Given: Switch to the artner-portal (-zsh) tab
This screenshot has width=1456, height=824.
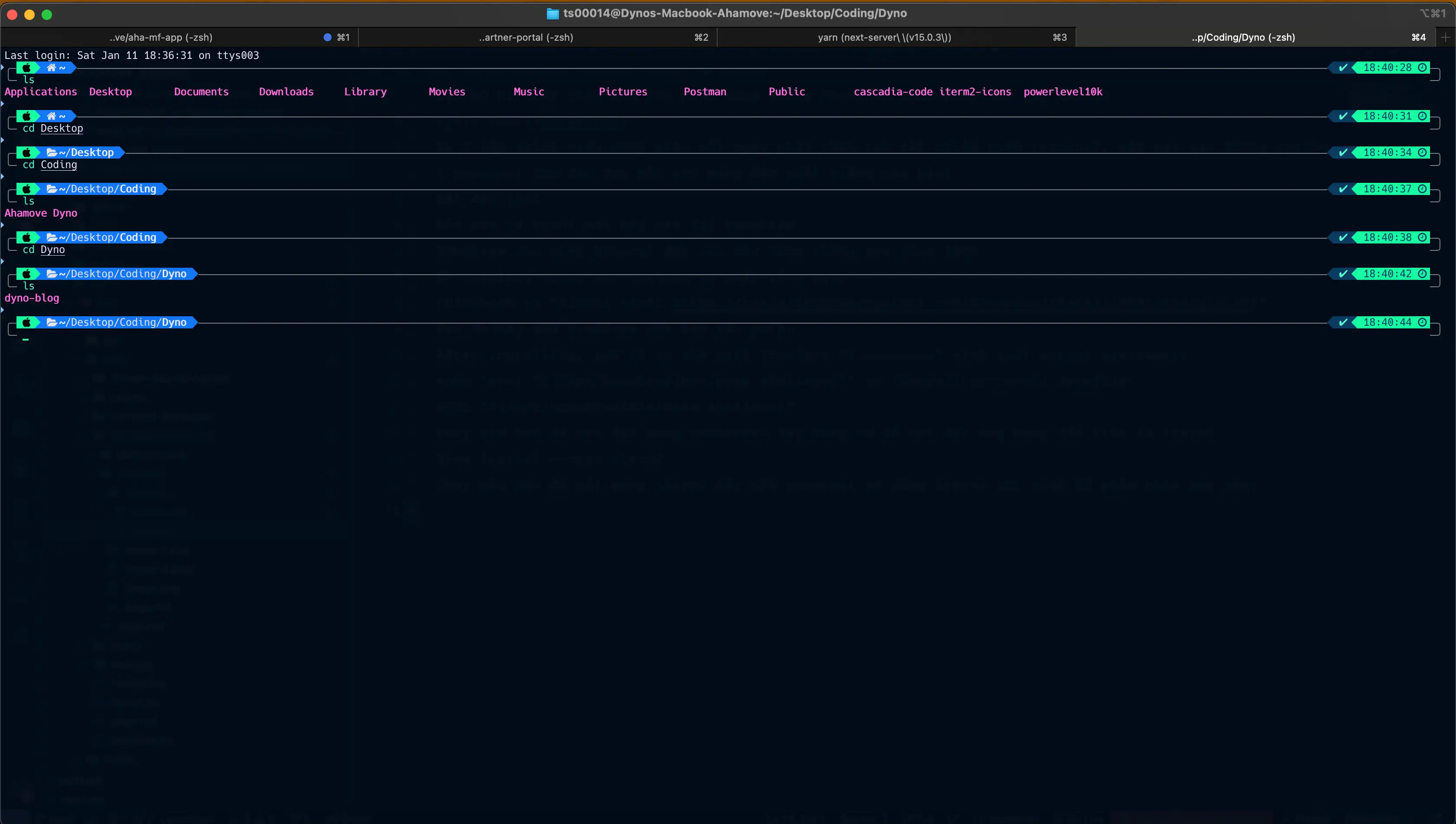Looking at the screenshot, I should 526,37.
